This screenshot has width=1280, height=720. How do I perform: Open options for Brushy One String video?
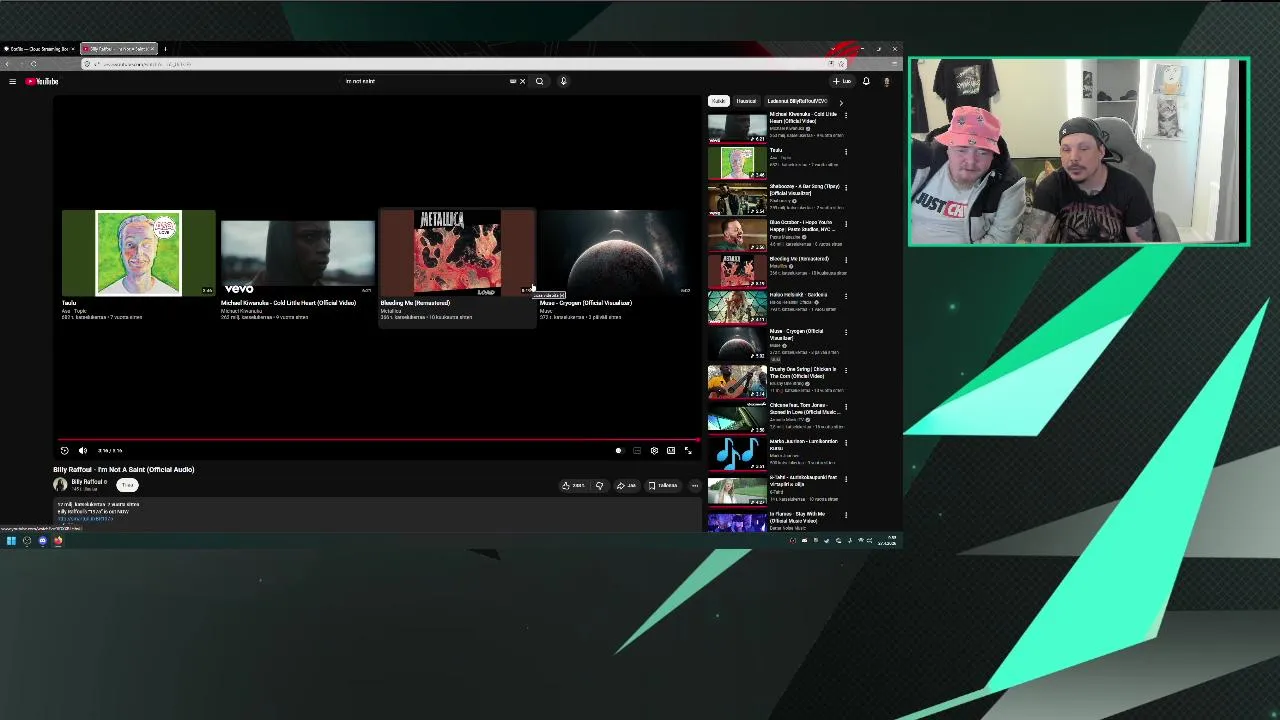click(x=846, y=370)
